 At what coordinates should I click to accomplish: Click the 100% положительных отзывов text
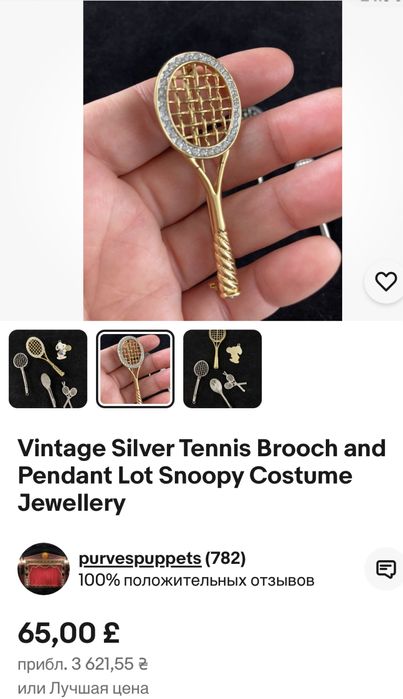point(197,581)
